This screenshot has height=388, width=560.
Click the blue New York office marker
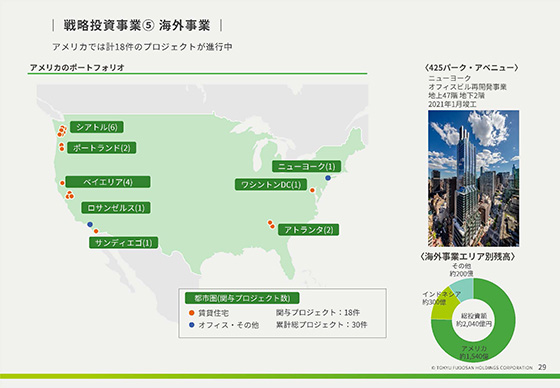click(328, 178)
